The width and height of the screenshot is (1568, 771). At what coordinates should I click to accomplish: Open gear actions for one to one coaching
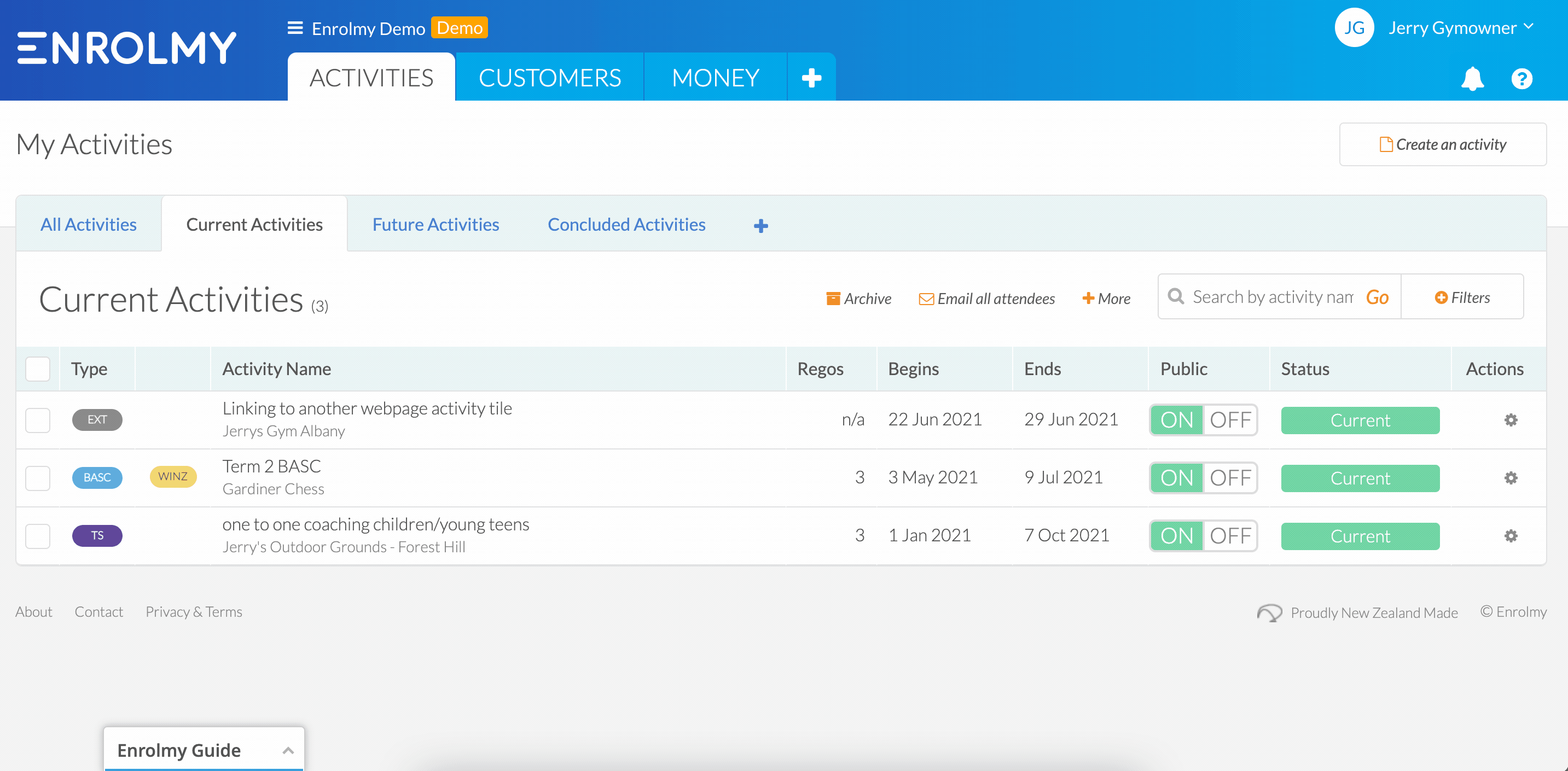point(1510,535)
